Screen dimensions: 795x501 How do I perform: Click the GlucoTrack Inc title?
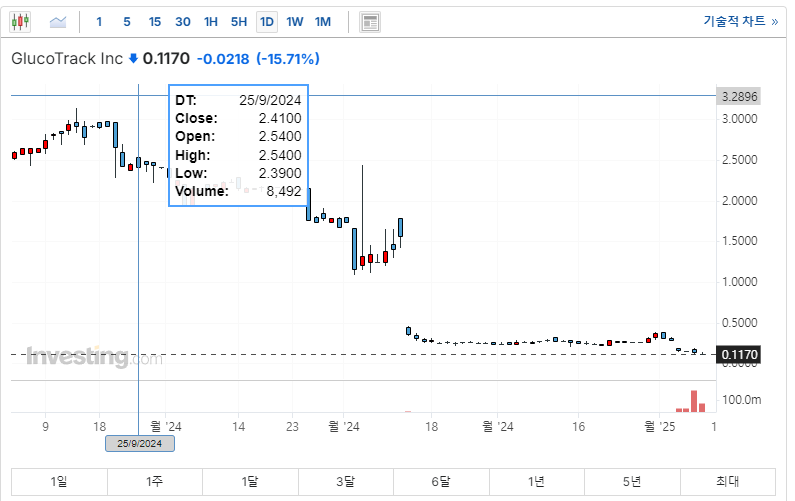(67, 59)
